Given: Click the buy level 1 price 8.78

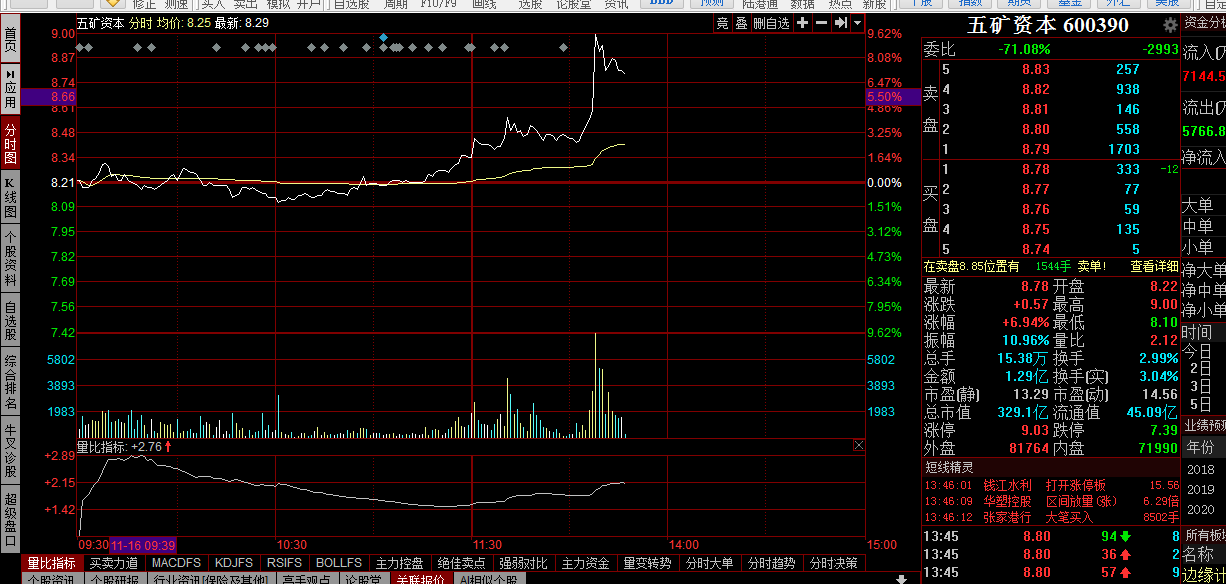Looking at the screenshot, I should [1036, 169].
